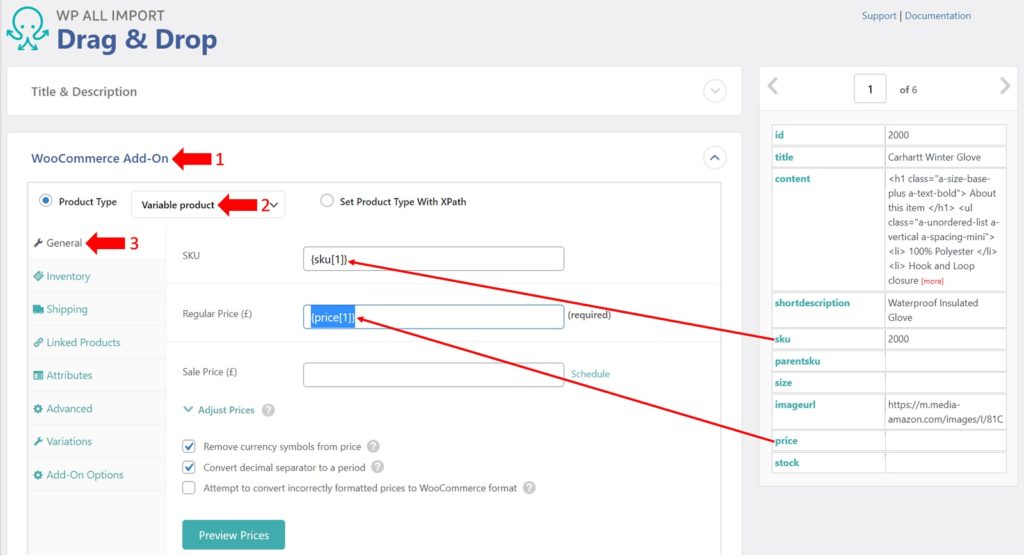Select the Product Type radio button
The image size is (1024, 556).
pos(45,201)
